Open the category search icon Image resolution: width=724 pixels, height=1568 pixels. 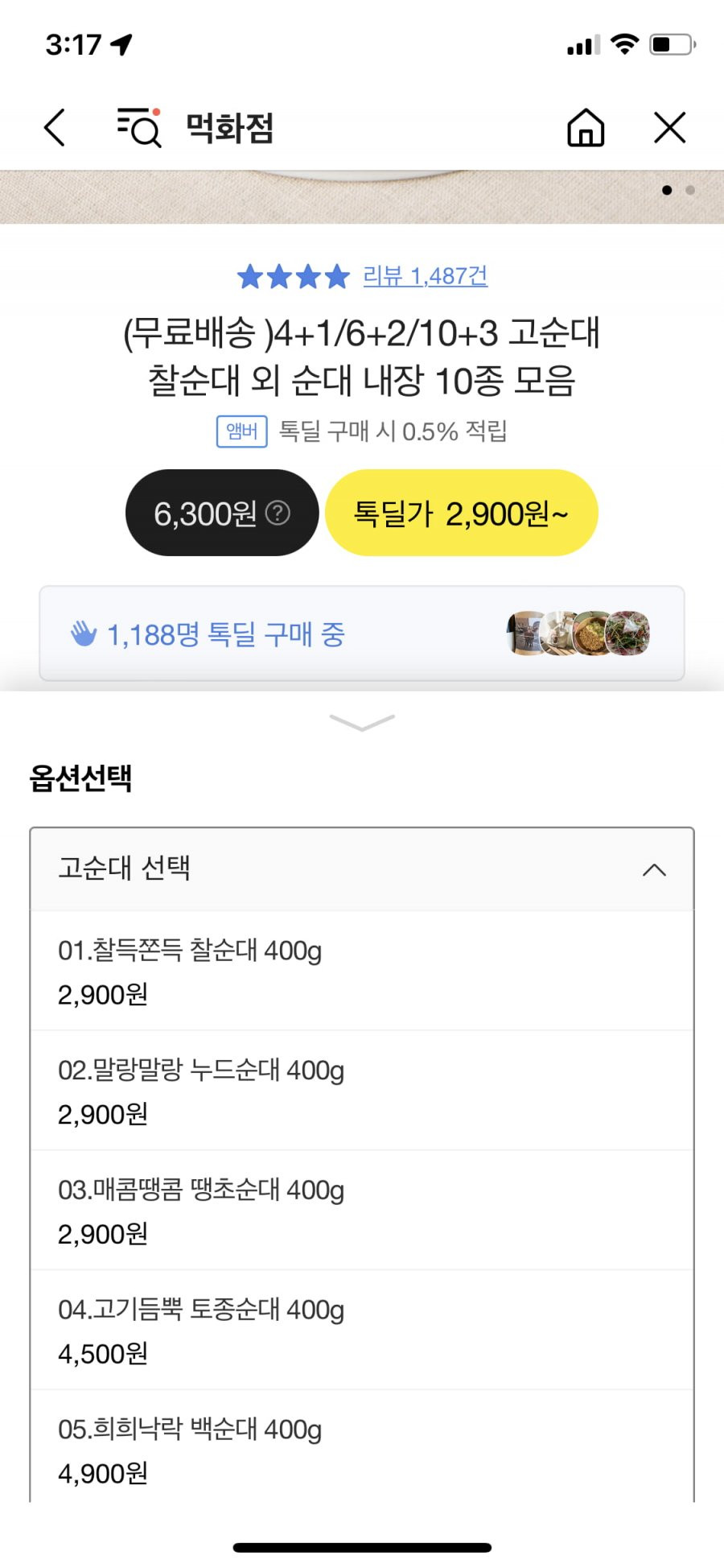click(x=139, y=127)
